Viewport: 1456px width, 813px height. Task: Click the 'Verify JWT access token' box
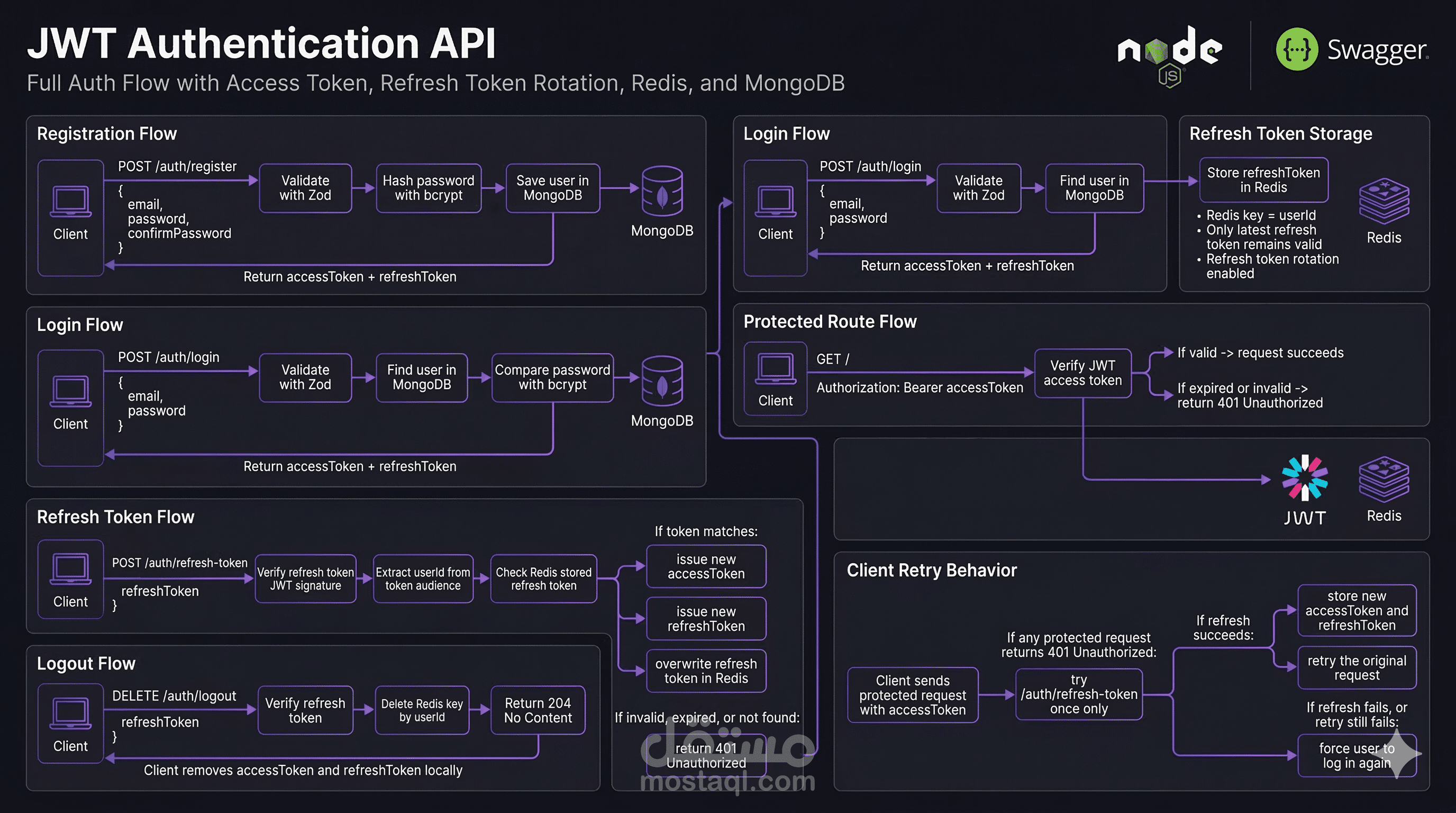tap(1082, 373)
